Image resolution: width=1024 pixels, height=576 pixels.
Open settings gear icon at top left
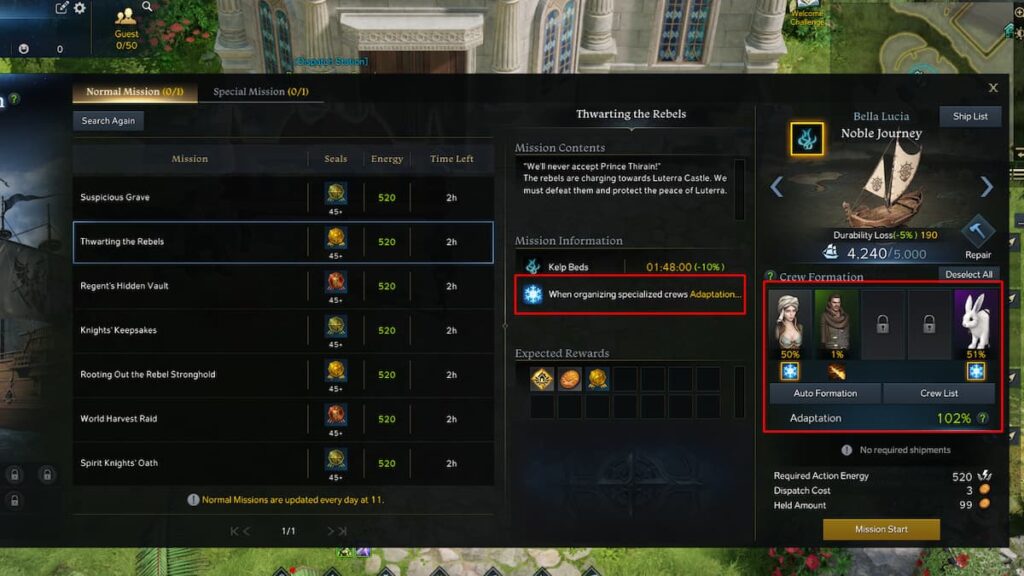click(80, 8)
